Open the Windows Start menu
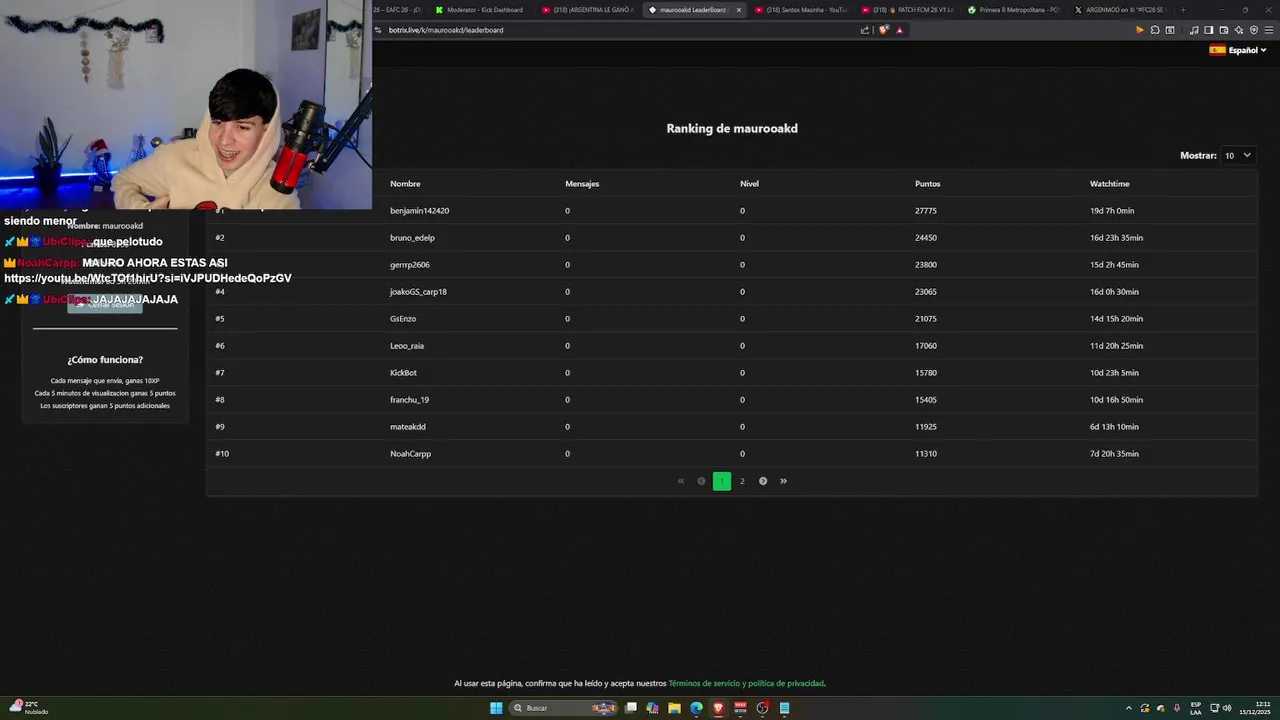The height and width of the screenshot is (720, 1280). tap(496, 708)
